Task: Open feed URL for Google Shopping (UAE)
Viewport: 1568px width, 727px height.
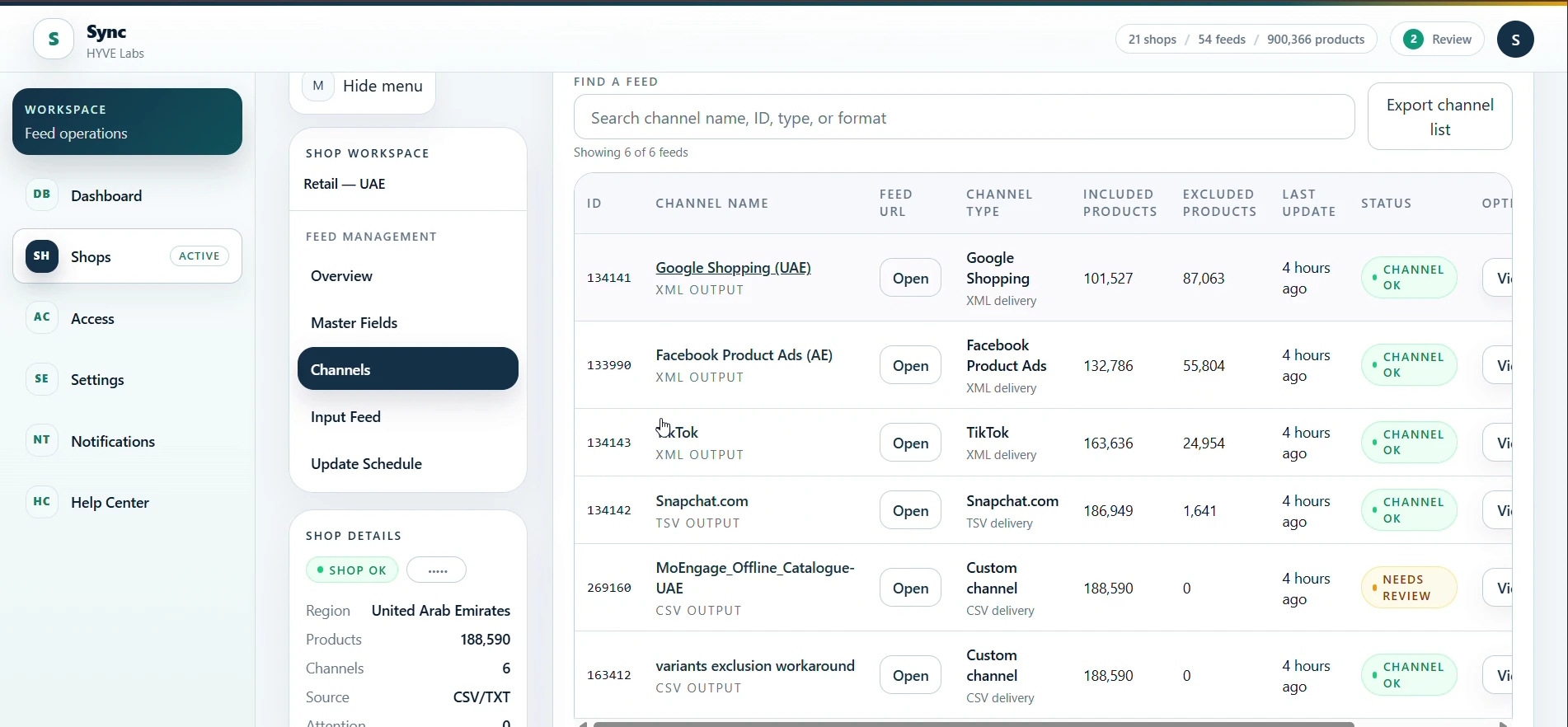Action: coord(910,279)
